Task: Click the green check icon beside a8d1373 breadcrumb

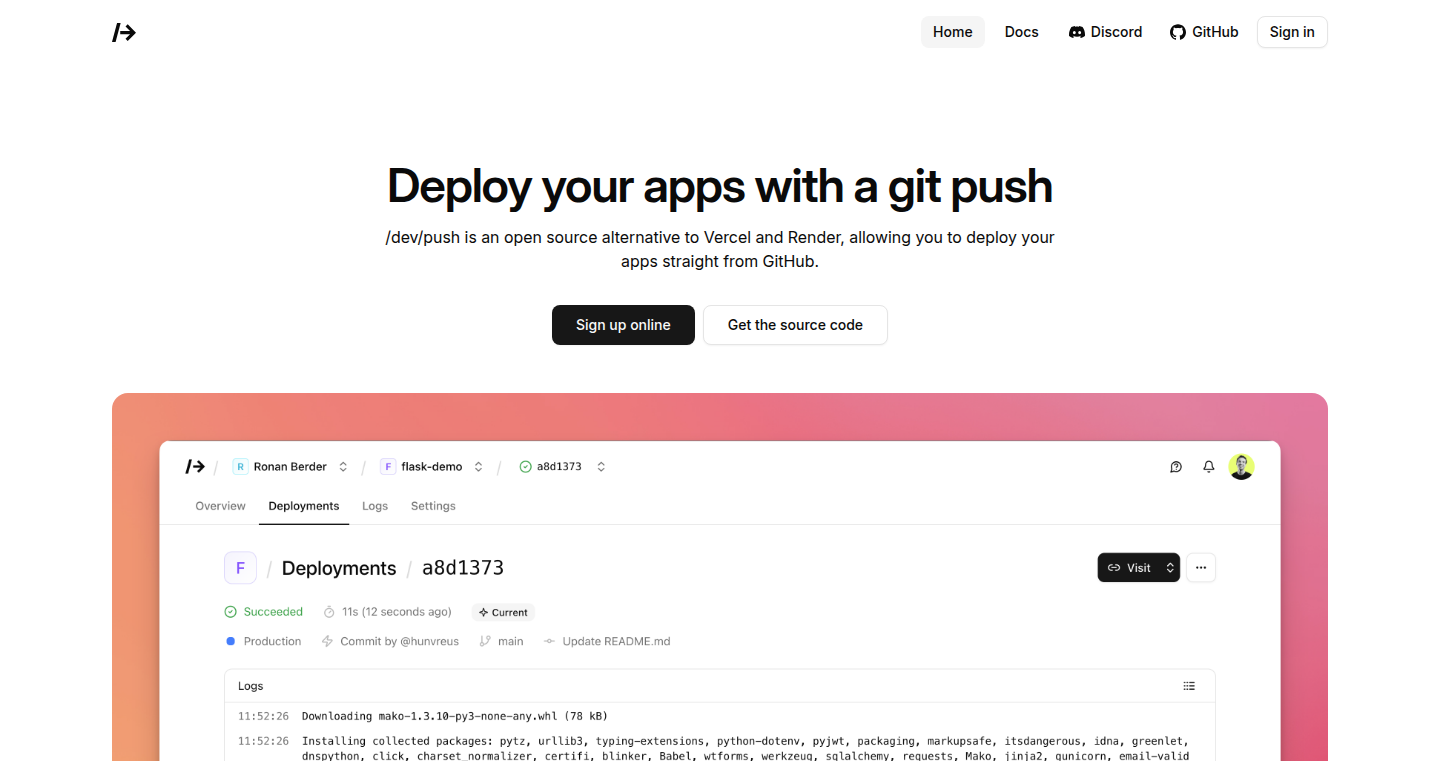Action: (x=525, y=466)
